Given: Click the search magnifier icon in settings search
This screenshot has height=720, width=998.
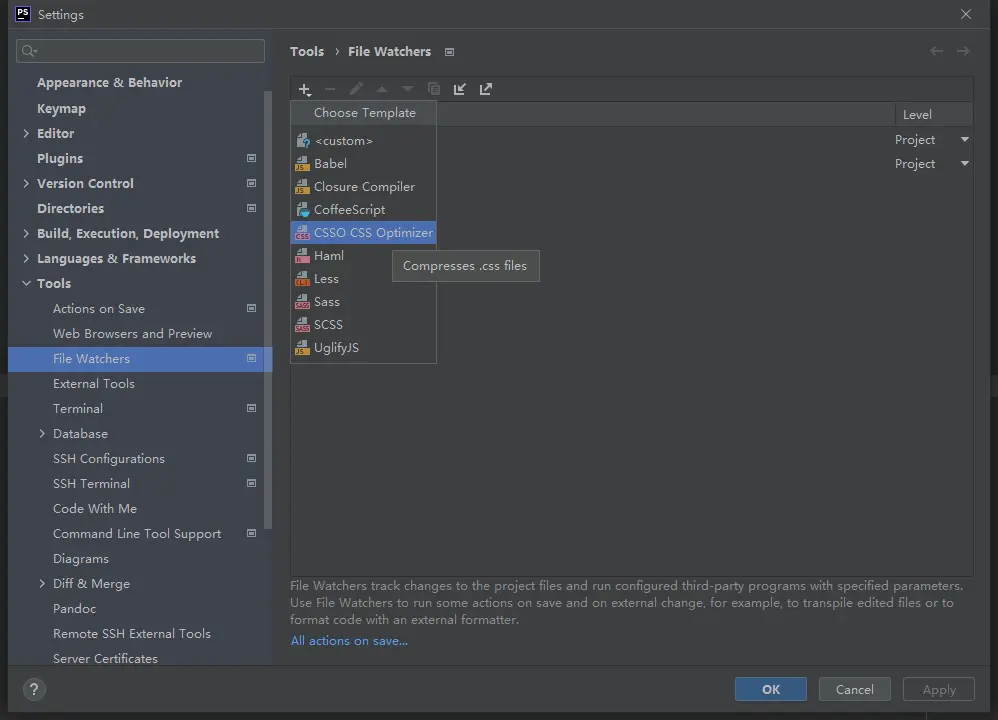Looking at the screenshot, I should (29, 51).
